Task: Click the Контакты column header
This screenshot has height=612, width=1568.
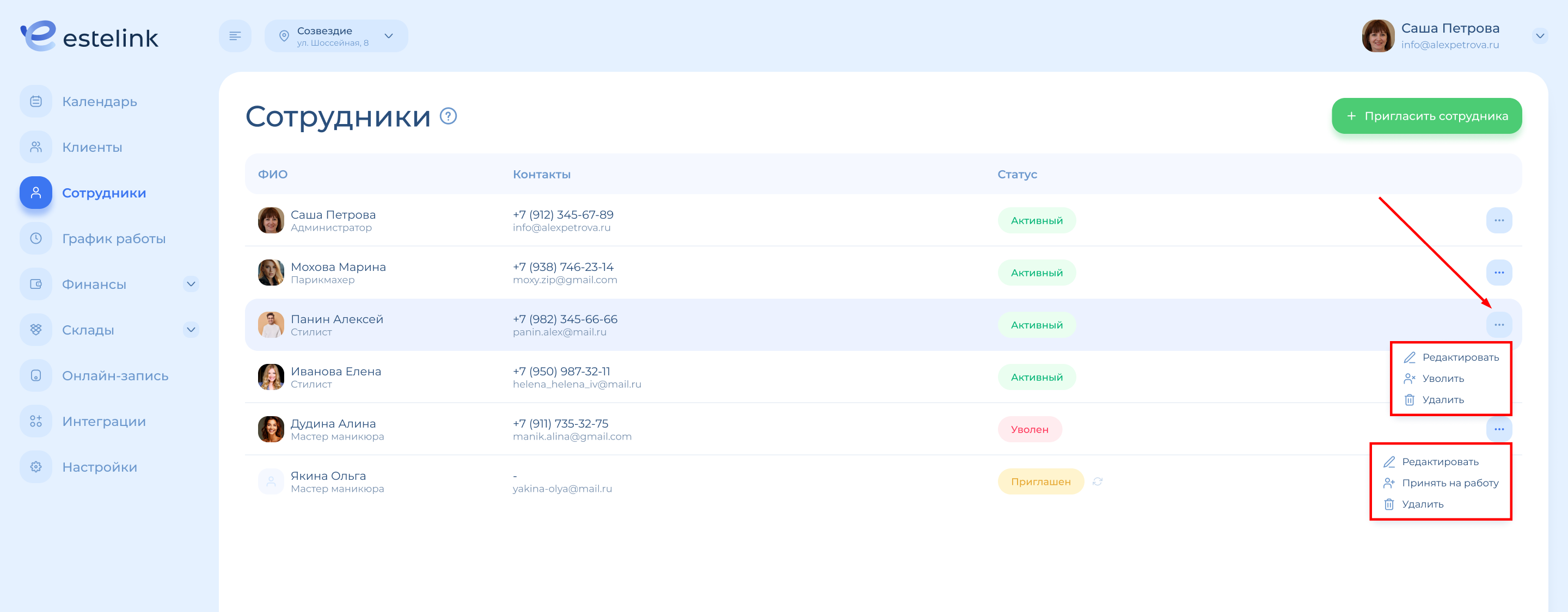Action: click(542, 174)
